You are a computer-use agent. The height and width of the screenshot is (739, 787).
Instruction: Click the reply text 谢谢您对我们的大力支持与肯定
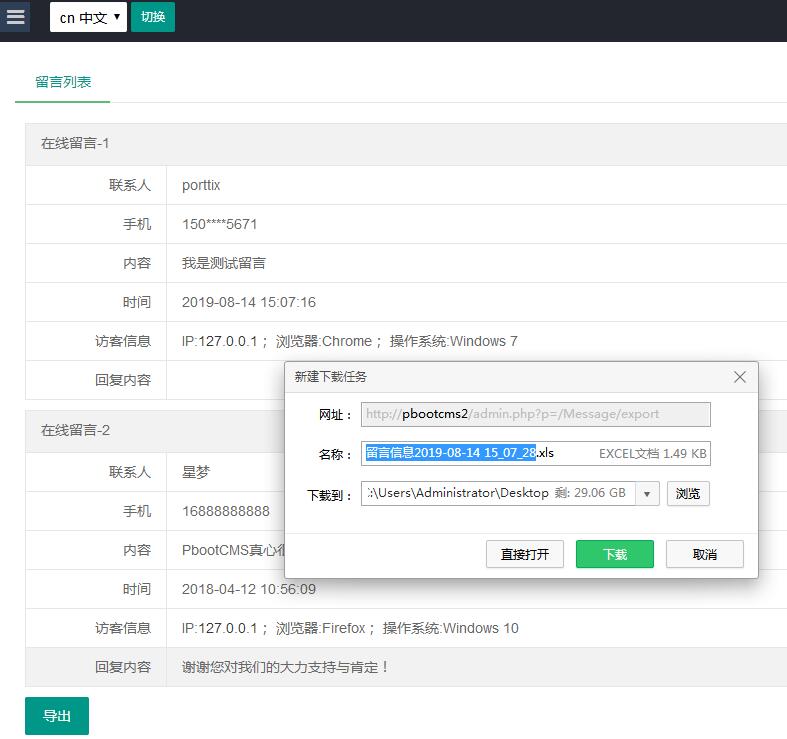tap(285, 667)
